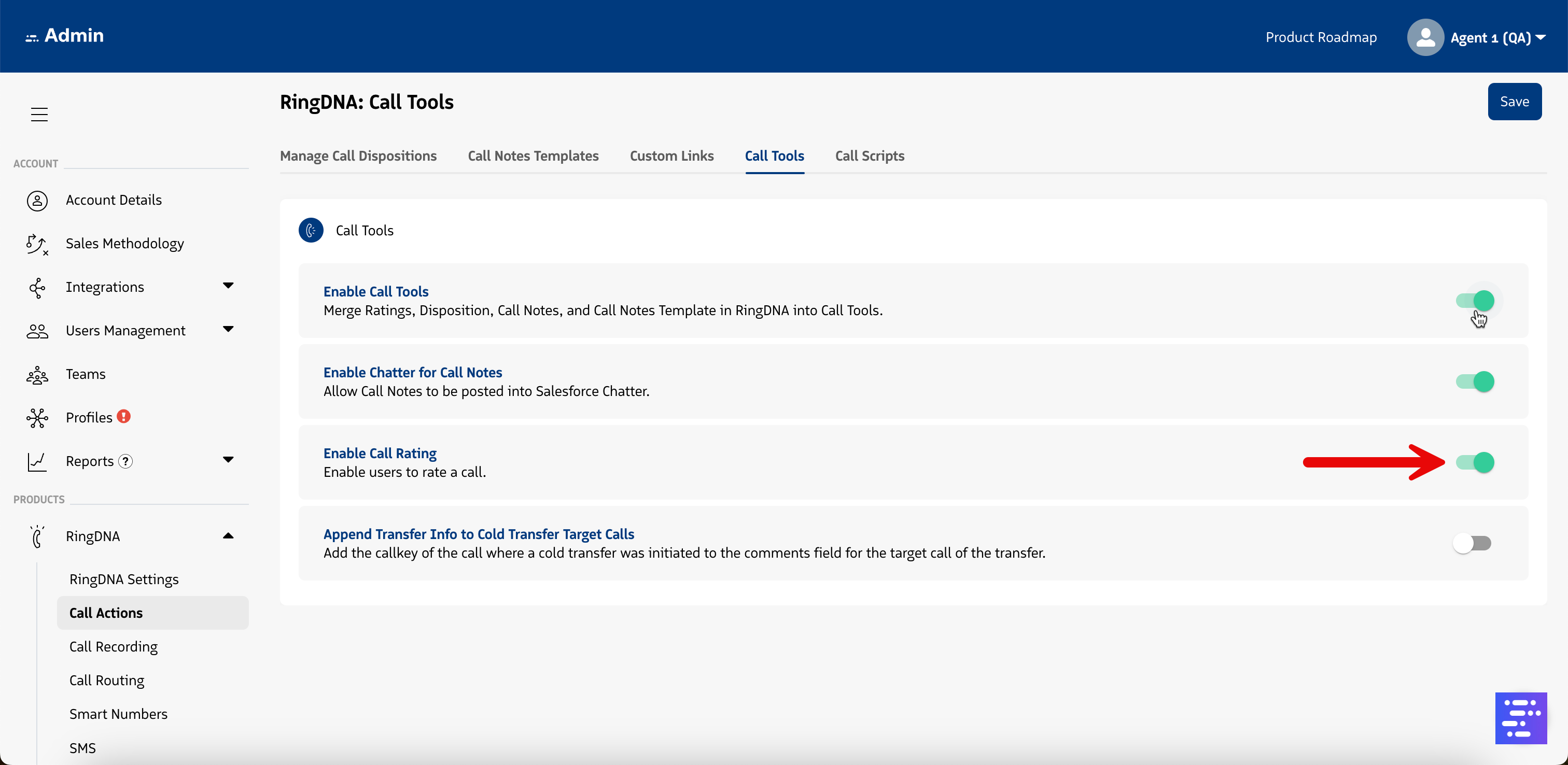Click the Profiles red alert badge
The height and width of the screenshot is (765, 1568).
pyautogui.click(x=123, y=417)
